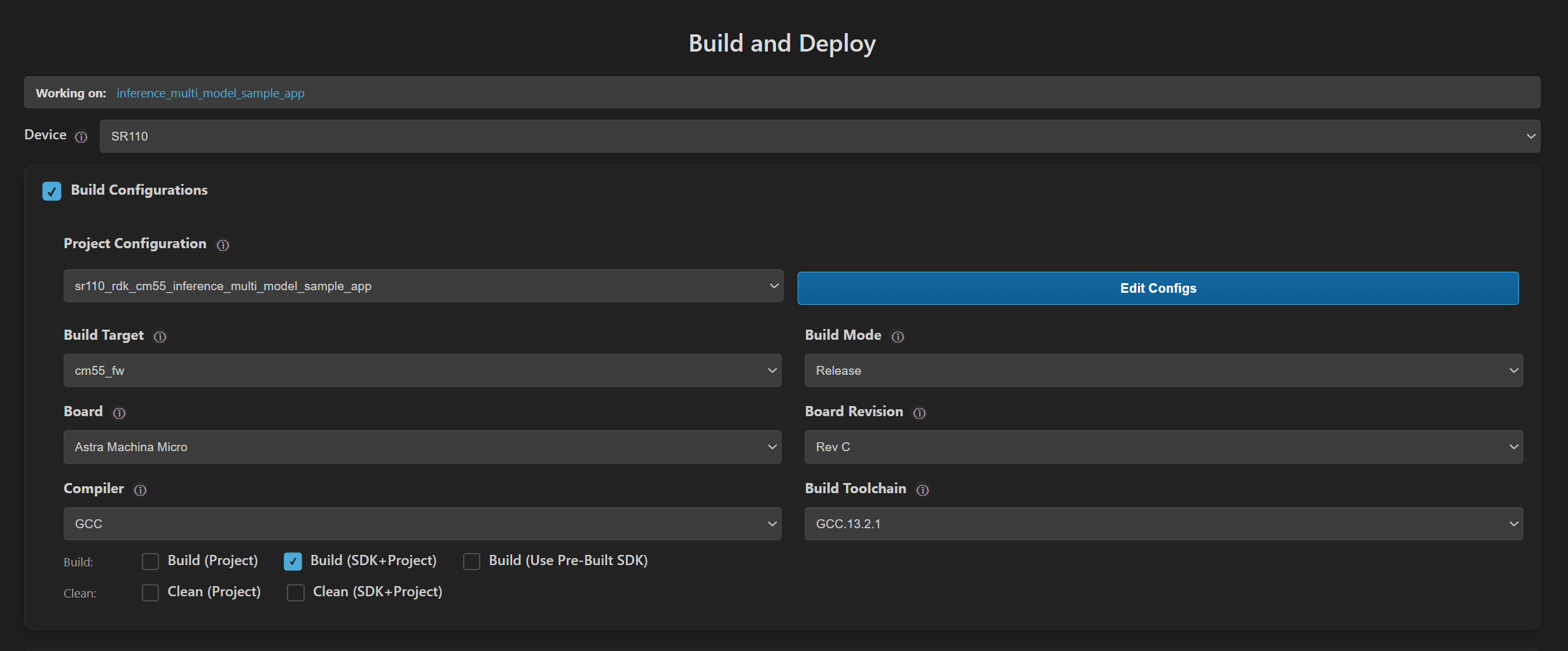
Task: Open the Device dropdown showing SR110
Action: [820, 136]
